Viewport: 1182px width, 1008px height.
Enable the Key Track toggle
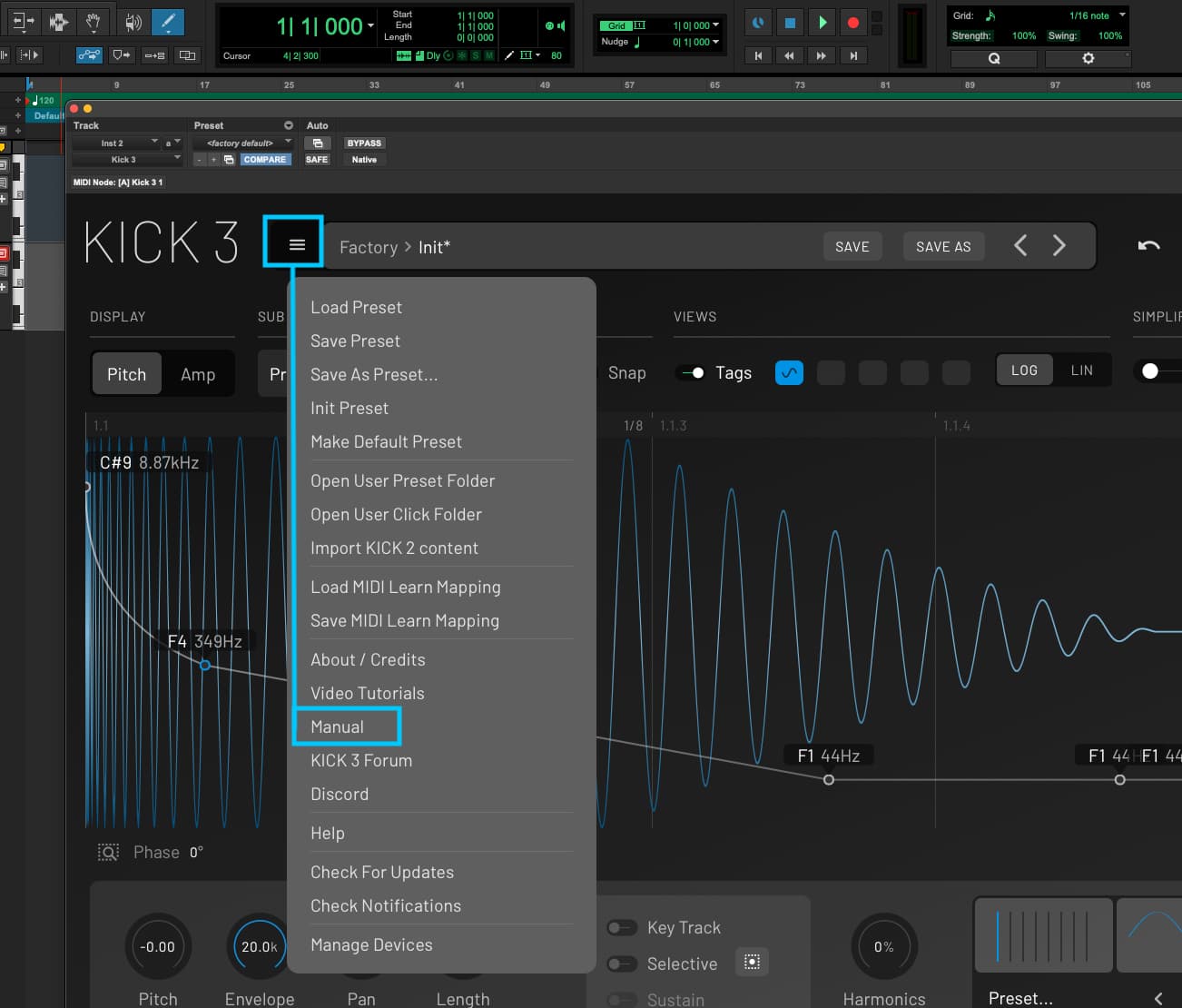tap(621, 927)
